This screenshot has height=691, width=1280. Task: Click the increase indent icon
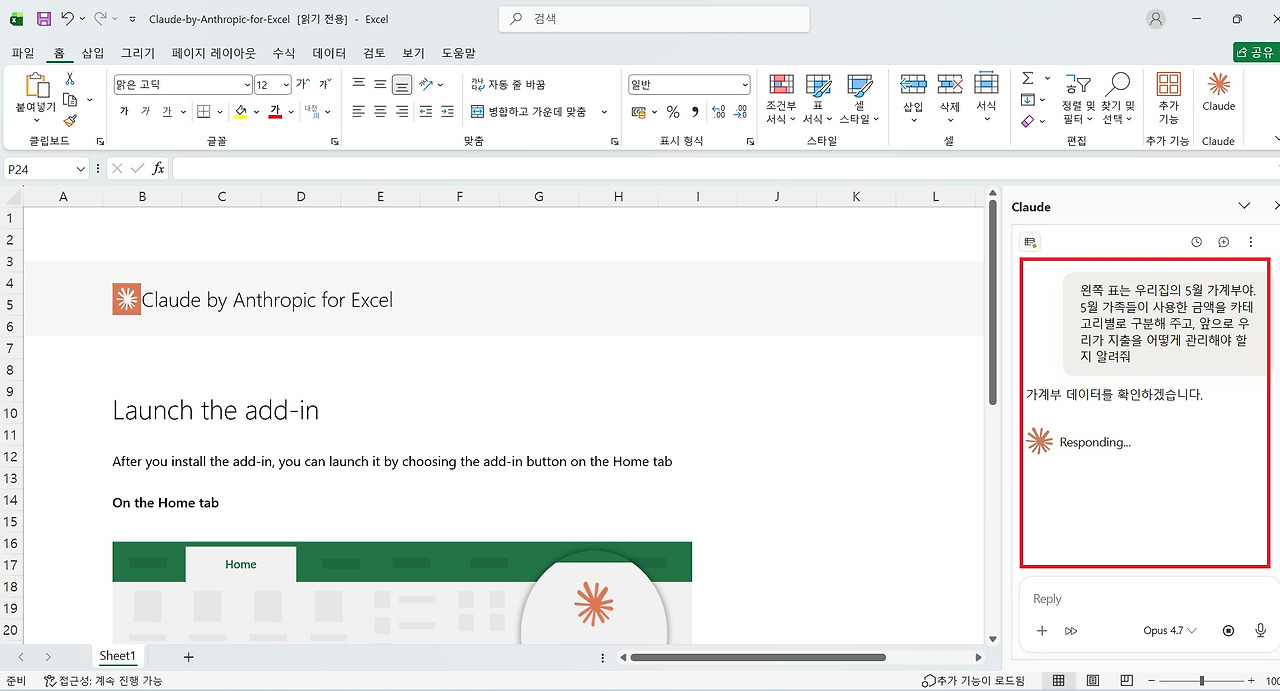[447, 112]
